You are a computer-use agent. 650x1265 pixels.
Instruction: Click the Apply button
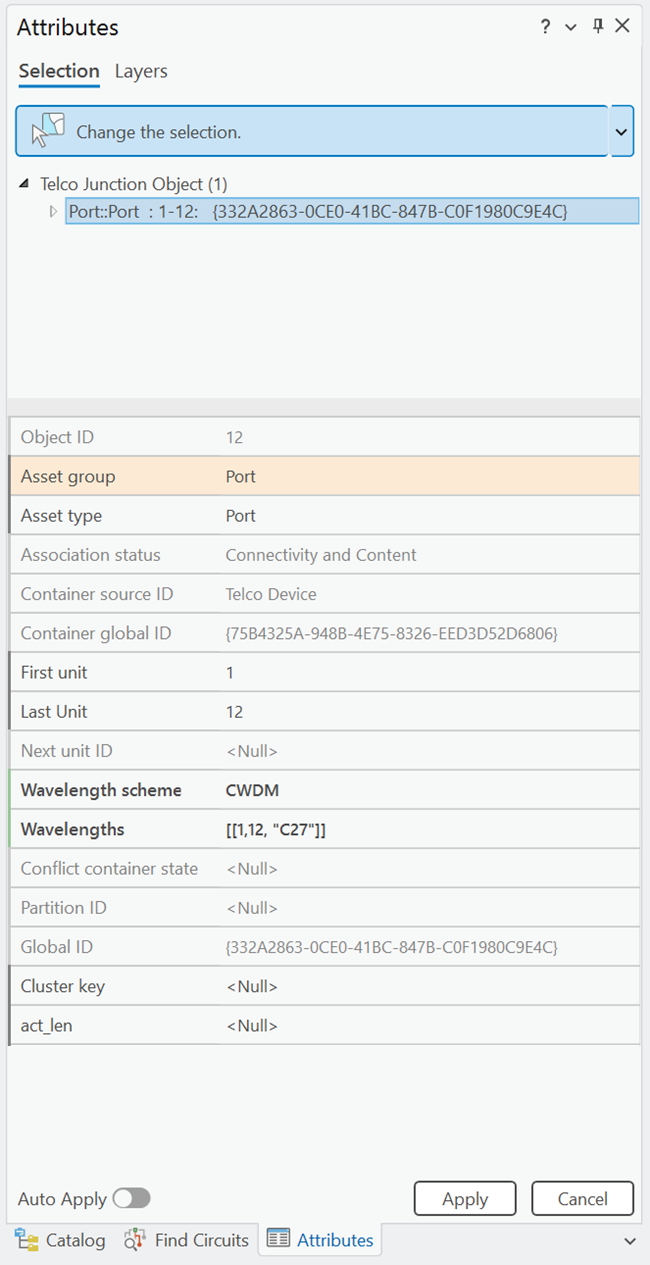click(465, 1198)
